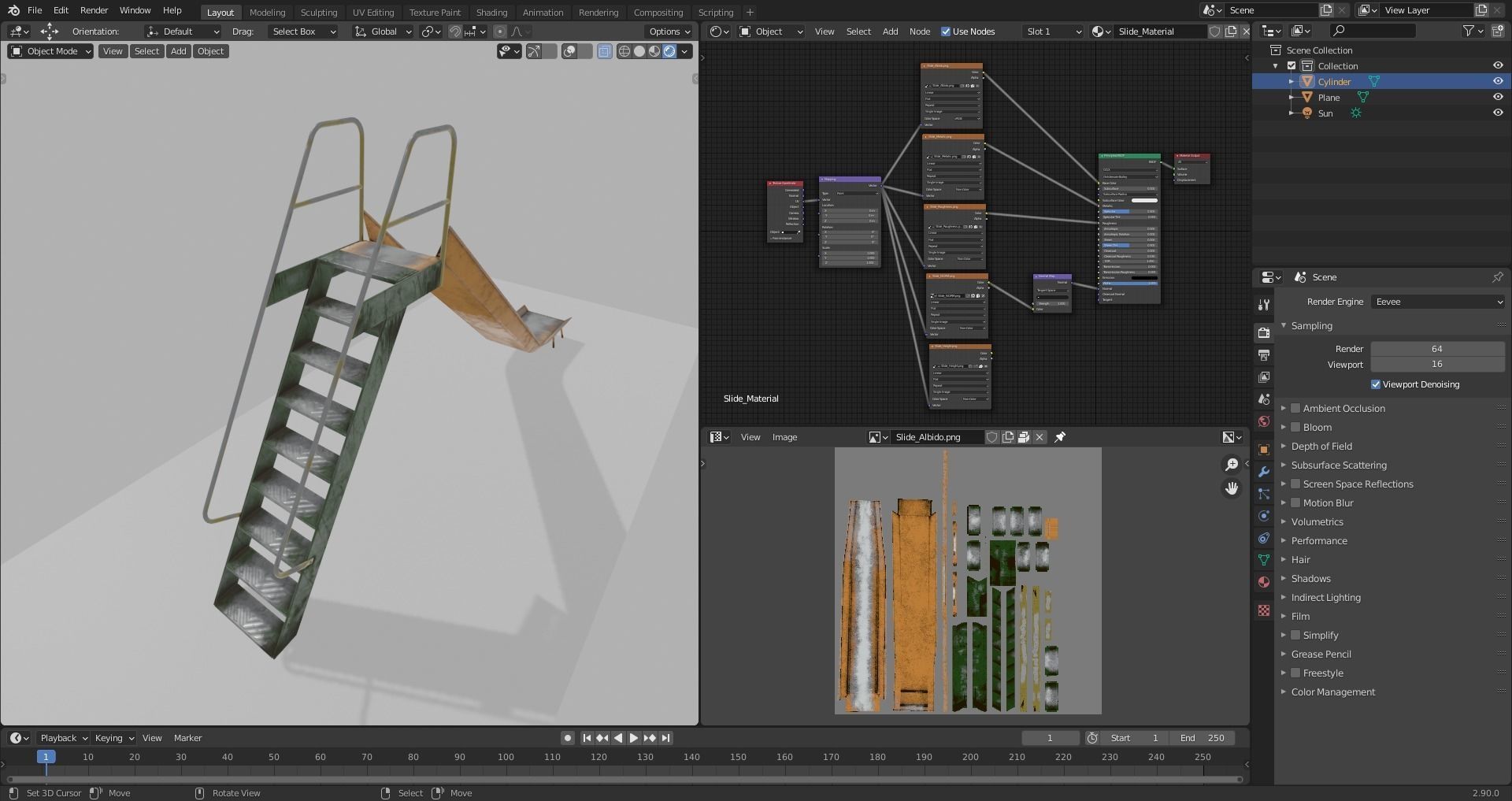
Task: Open the File menu
Action: [35, 10]
